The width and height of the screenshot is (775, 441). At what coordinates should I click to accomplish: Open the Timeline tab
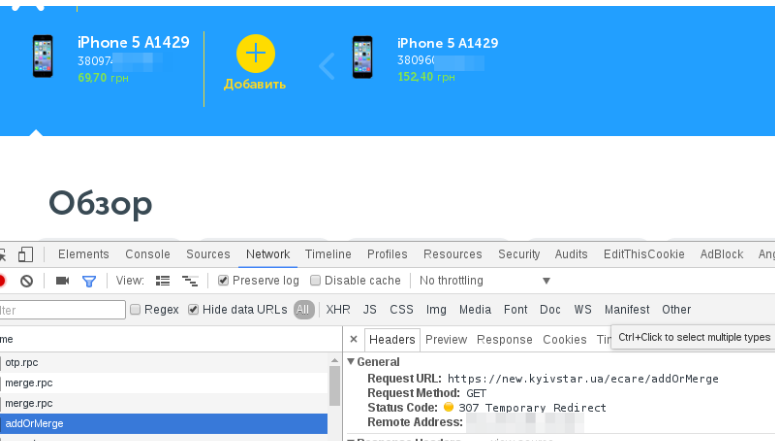pyautogui.click(x=328, y=254)
